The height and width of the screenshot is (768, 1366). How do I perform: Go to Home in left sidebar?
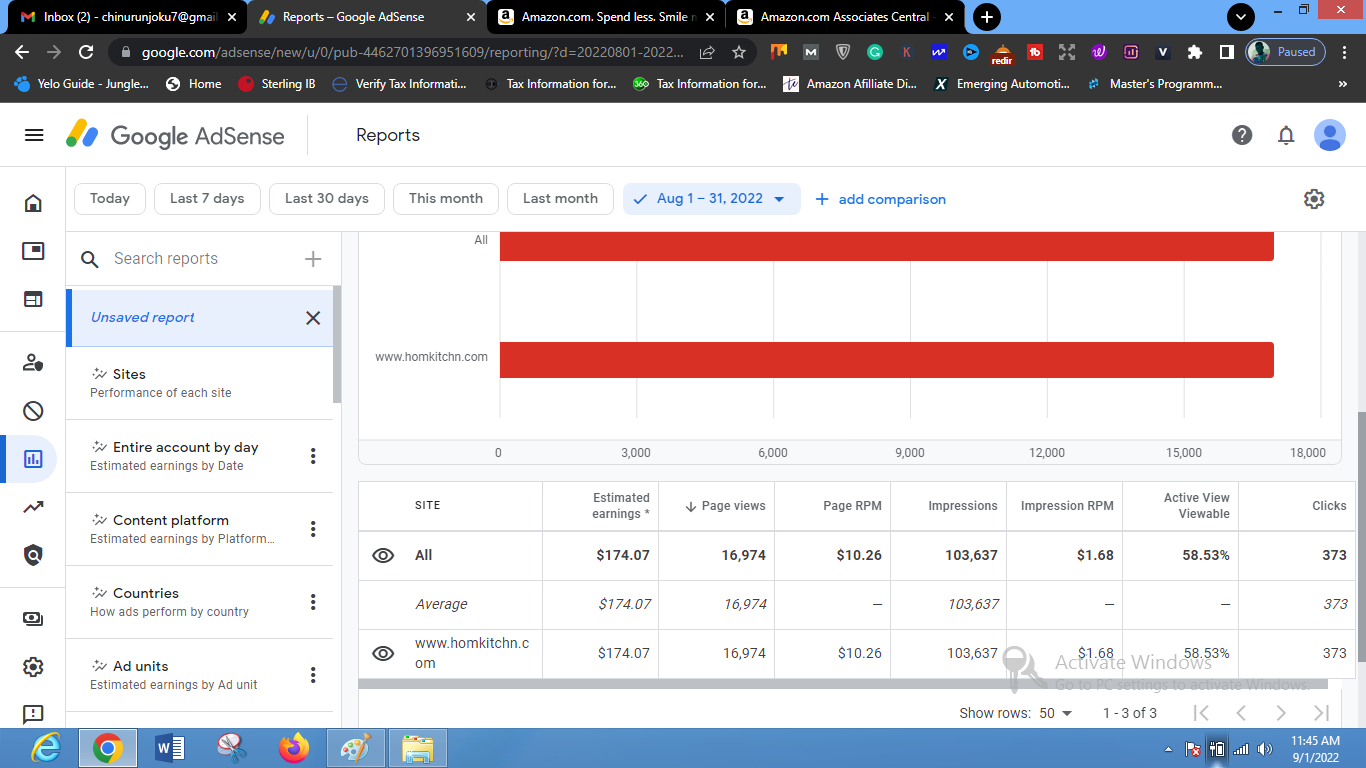tap(33, 203)
